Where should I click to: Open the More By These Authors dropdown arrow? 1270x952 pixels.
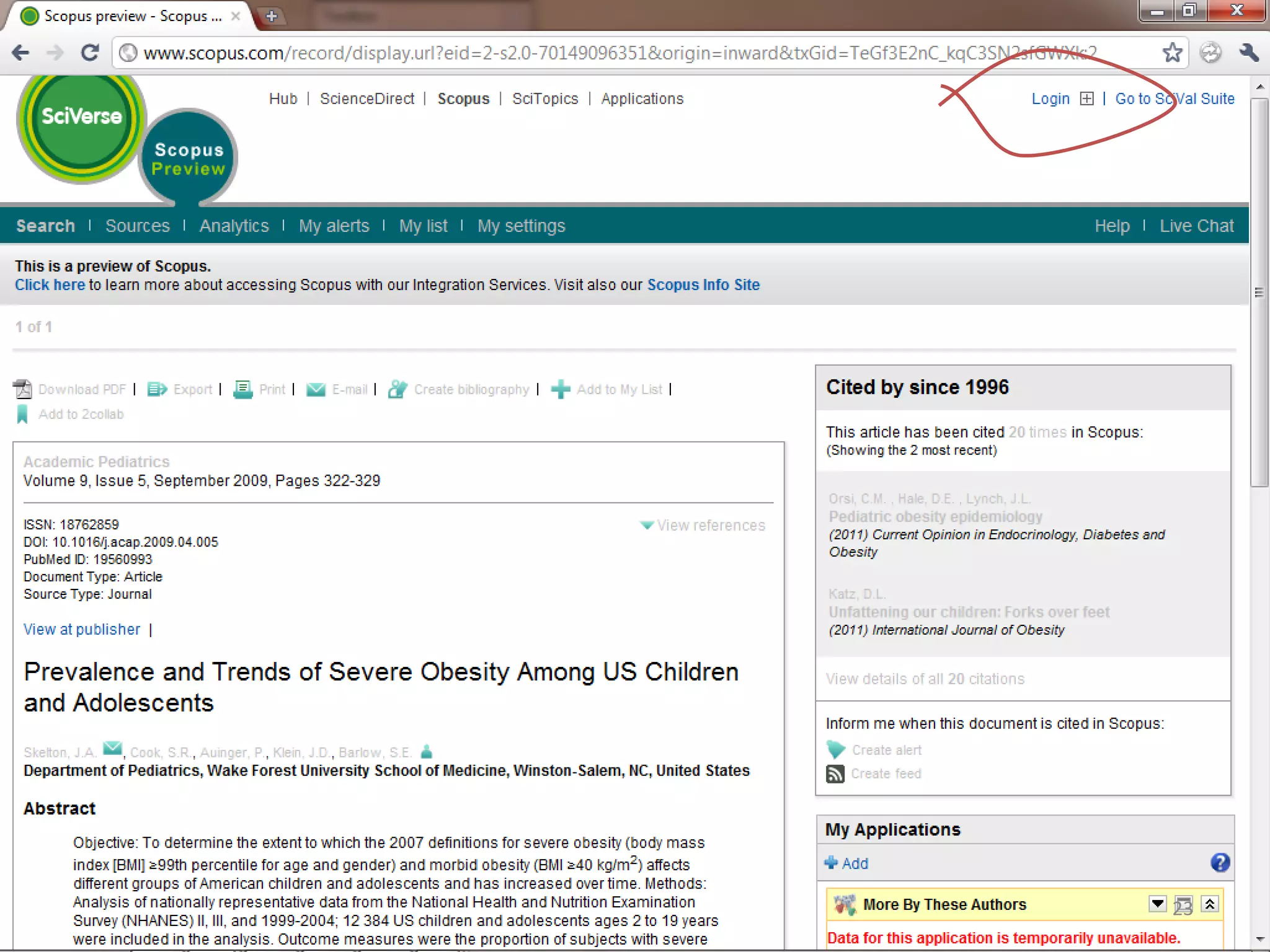[1157, 904]
